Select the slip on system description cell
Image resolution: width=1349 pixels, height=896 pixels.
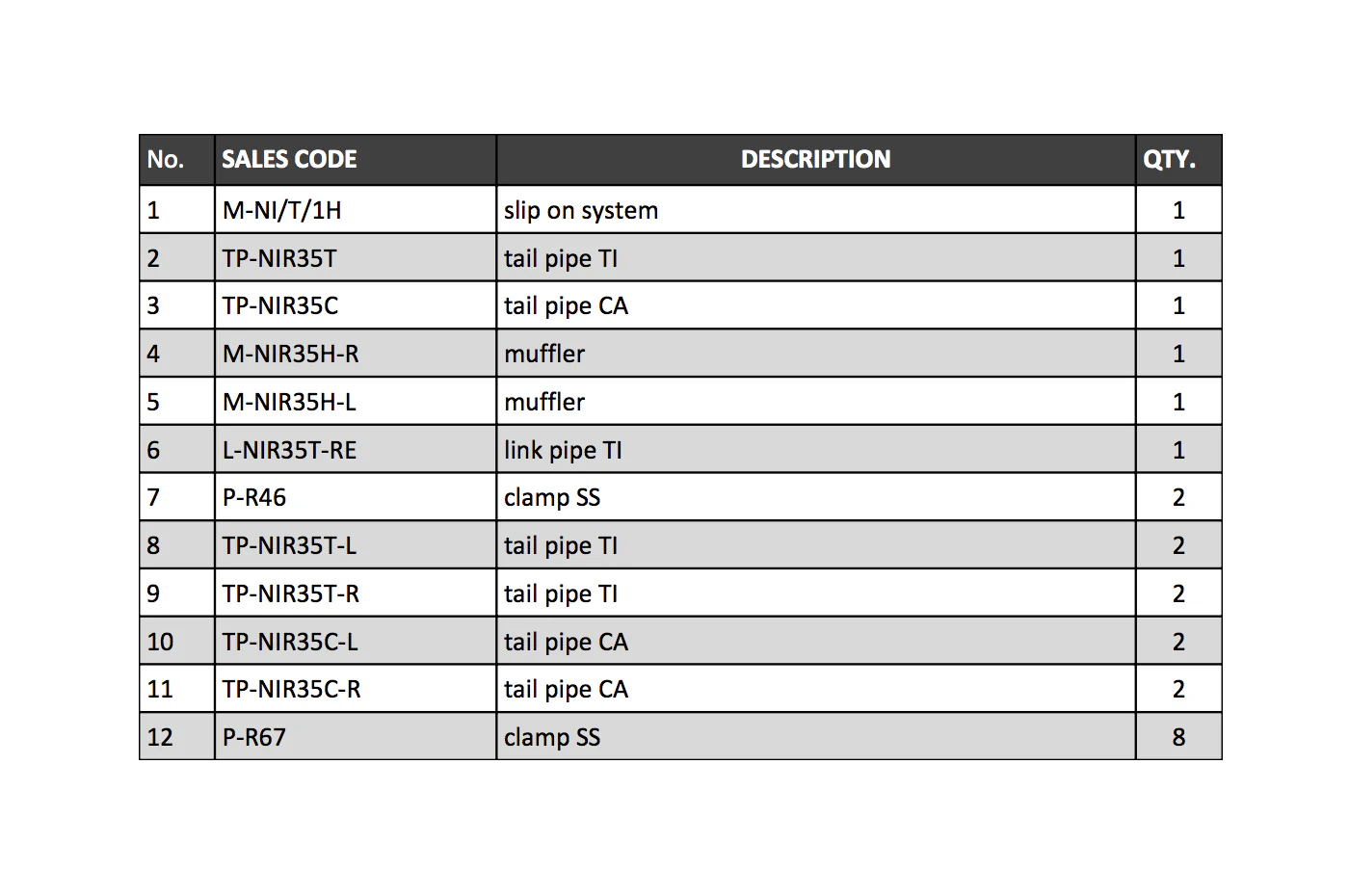coord(816,210)
